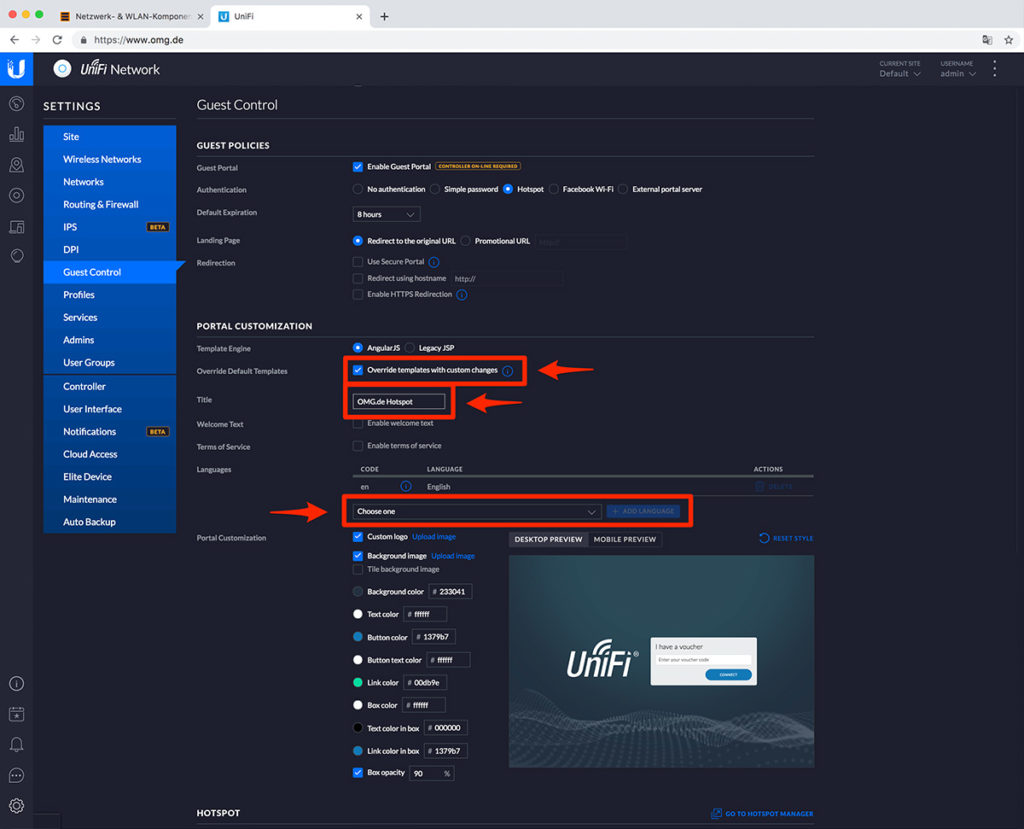
Task: Click the browser forward arrow
Action: 36,40
